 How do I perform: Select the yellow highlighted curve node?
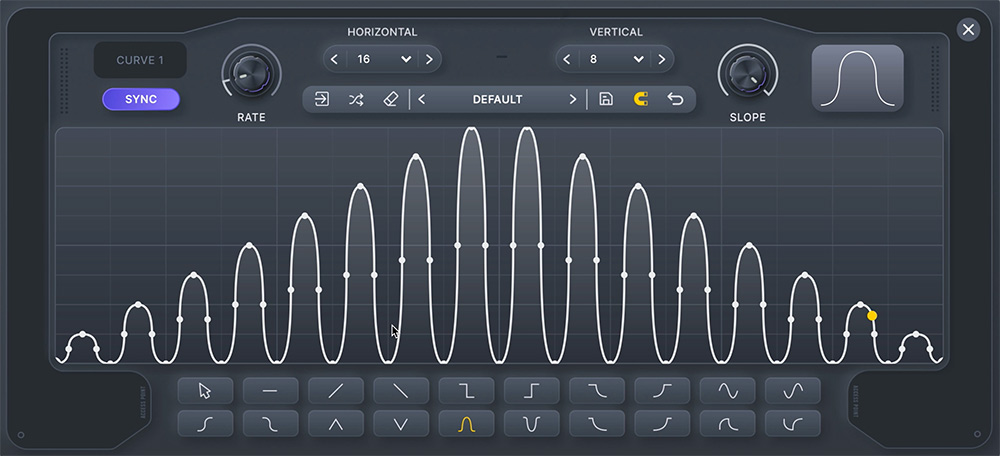872,316
